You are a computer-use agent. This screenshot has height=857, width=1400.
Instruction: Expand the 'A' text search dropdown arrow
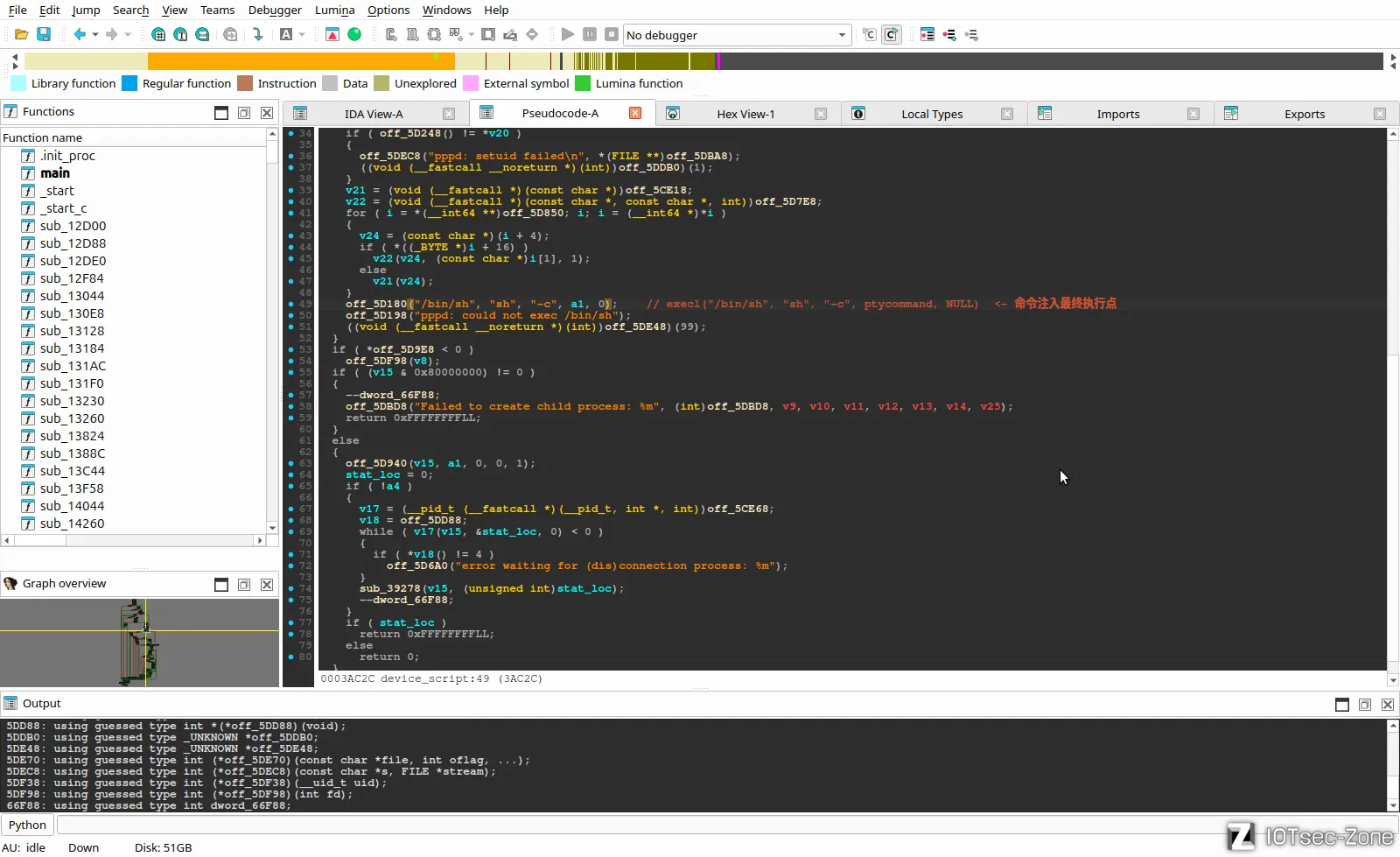pos(302,35)
